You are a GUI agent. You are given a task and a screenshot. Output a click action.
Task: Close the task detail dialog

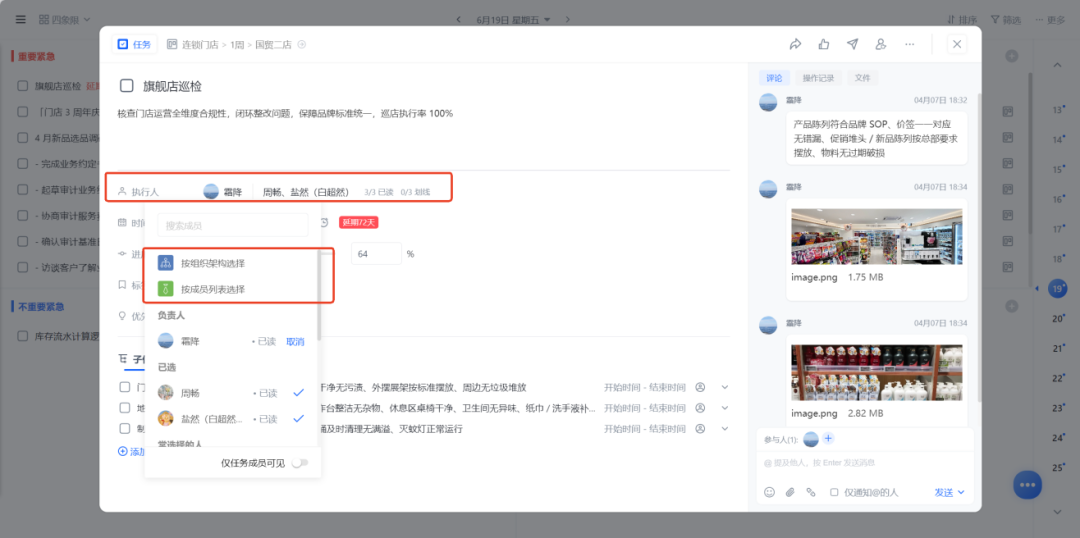click(x=957, y=44)
